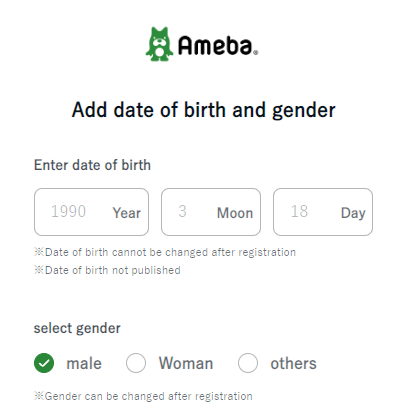Click the "Day" suffix label
This screenshot has width=397, height=418.
pos(353,213)
